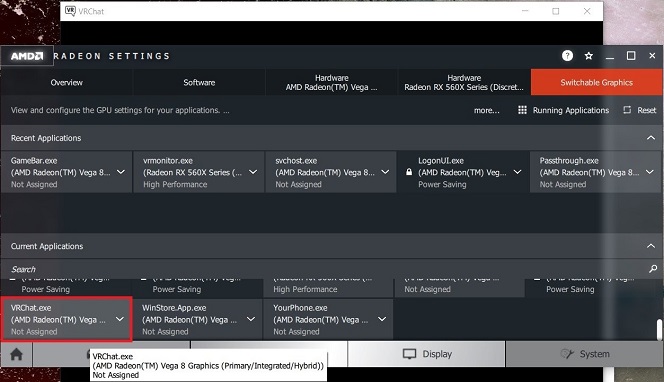Open the Radeon Settings help icon
Image resolution: width=664 pixels, height=382 pixels.
(x=567, y=55)
